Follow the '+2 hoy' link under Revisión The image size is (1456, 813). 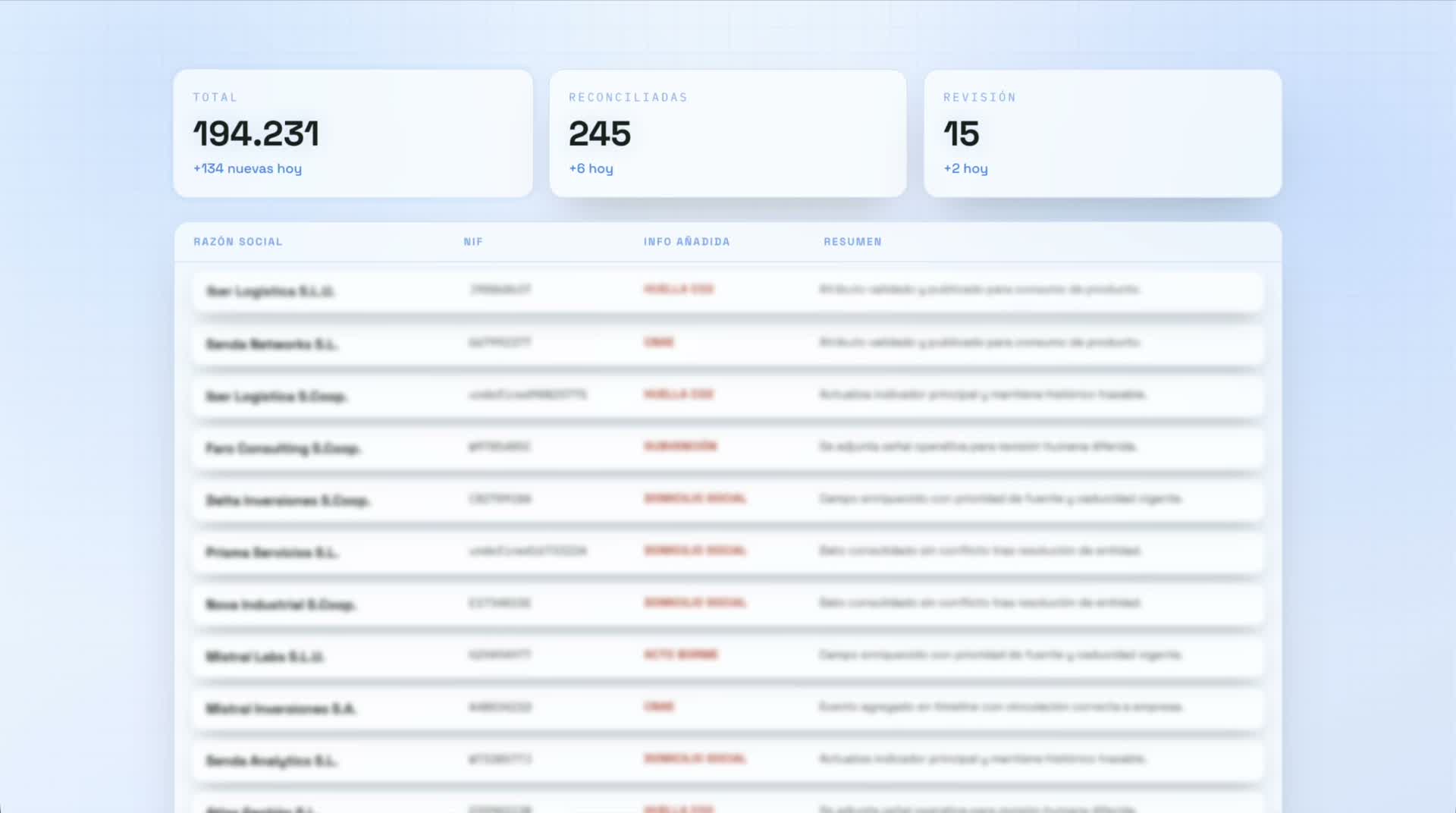965,168
